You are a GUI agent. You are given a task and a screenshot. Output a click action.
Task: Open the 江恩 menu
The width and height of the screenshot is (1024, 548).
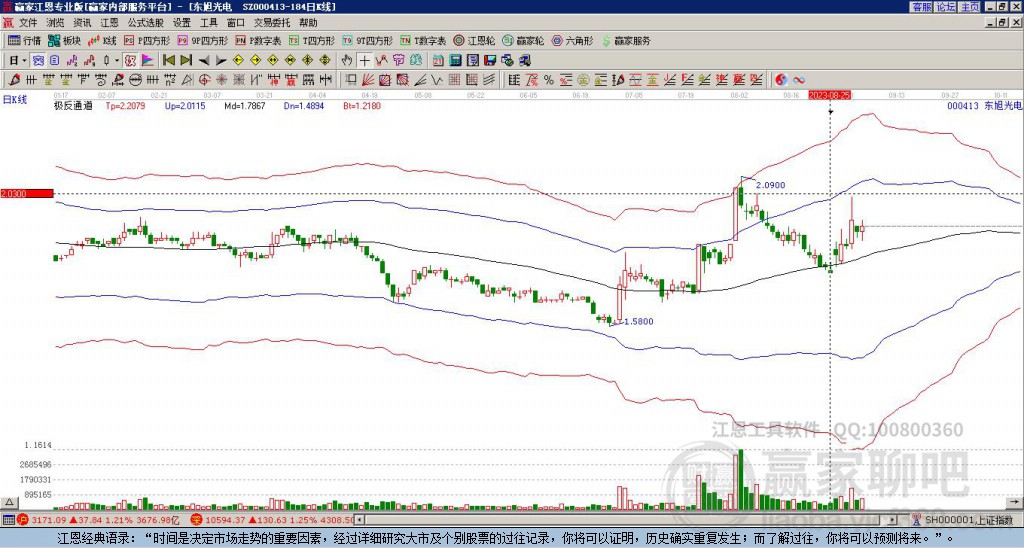point(109,23)
